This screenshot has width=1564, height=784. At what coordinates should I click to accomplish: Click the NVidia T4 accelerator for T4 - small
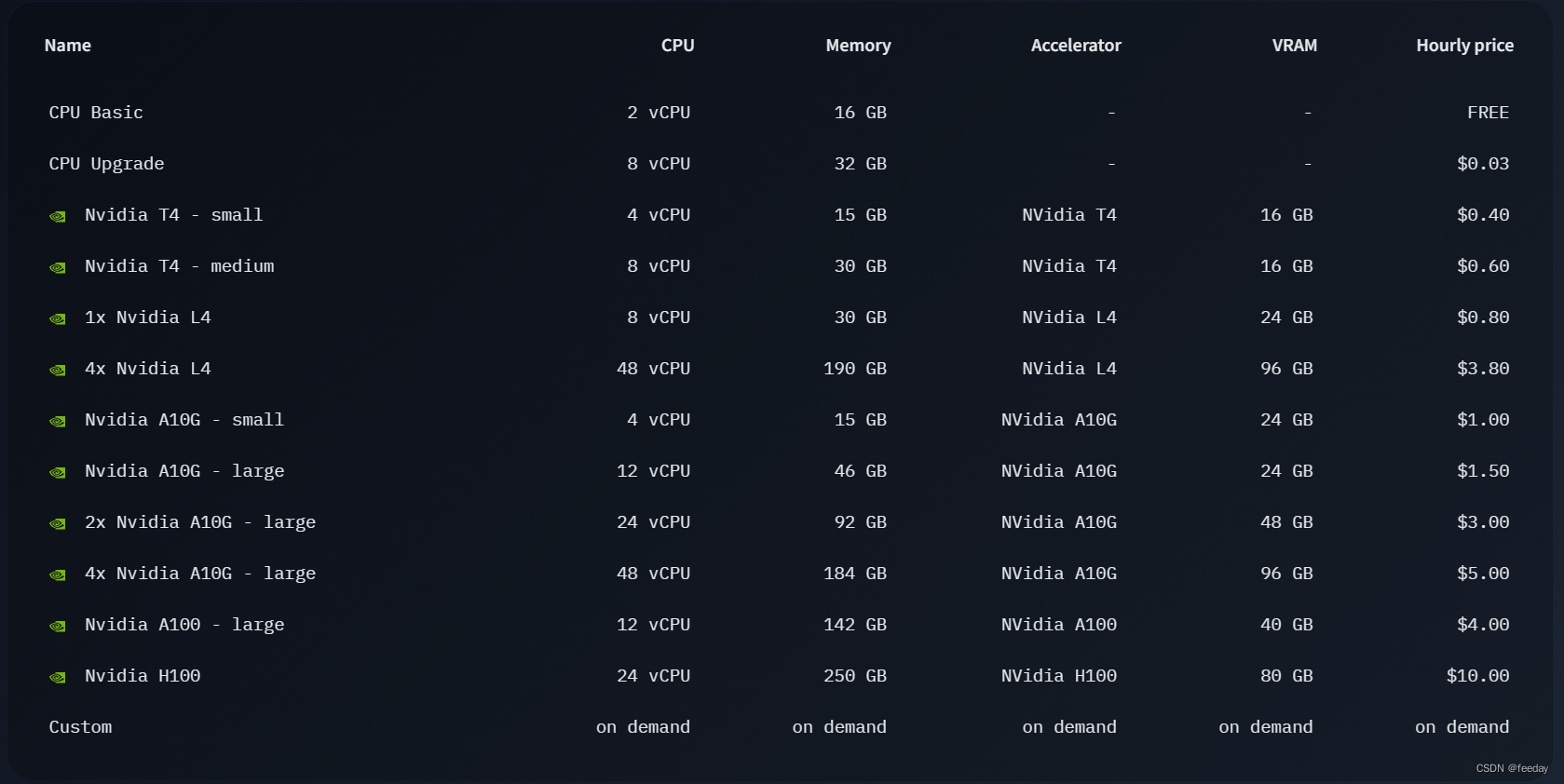point(1069,215)
